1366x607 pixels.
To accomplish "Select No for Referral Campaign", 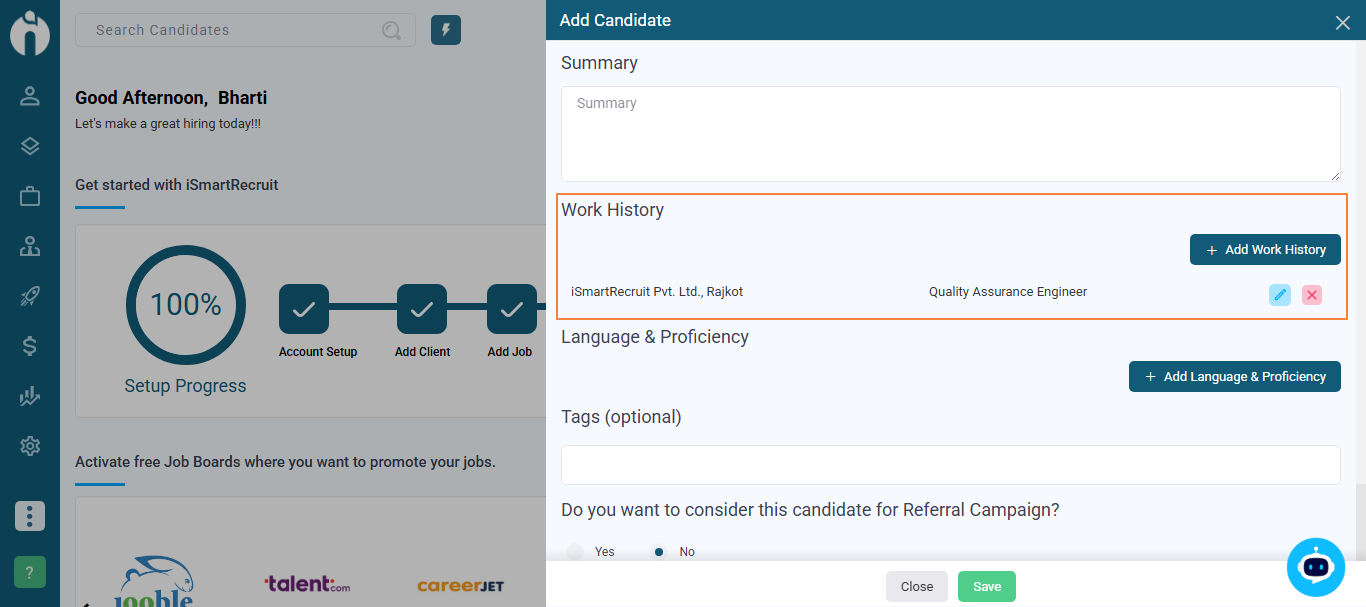I will click(659, 552).
